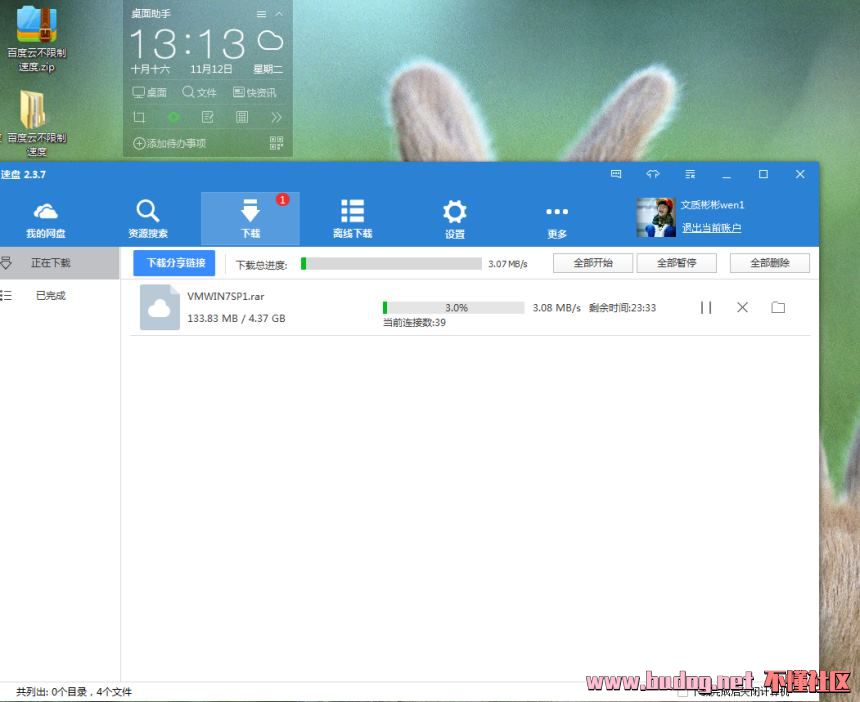The image size is (860, 702).
Task: Collapse the 桌面助手 widget with up chevron
Action: click(x=279, y=14)
